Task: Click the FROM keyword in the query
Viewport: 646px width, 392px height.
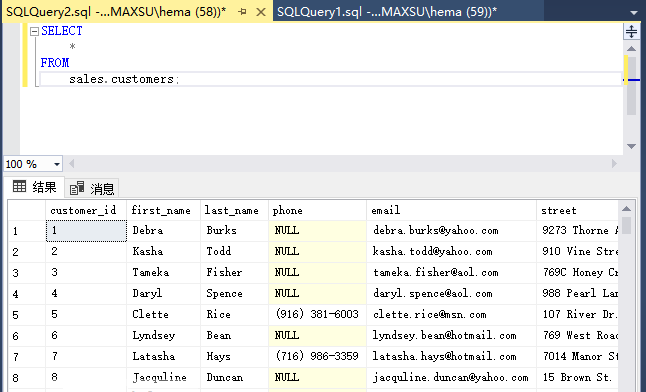Action: click(55, 63)
